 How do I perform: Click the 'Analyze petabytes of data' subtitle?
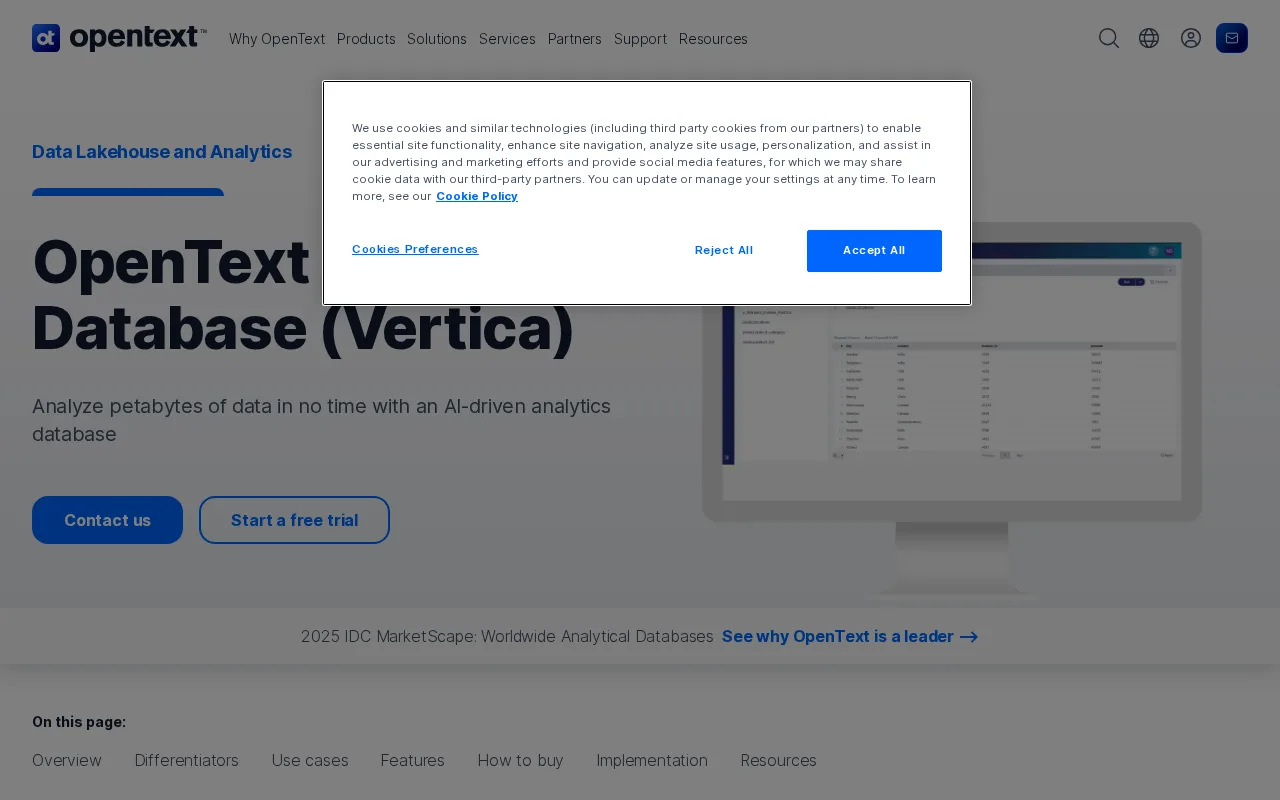[x=321, y=420]
